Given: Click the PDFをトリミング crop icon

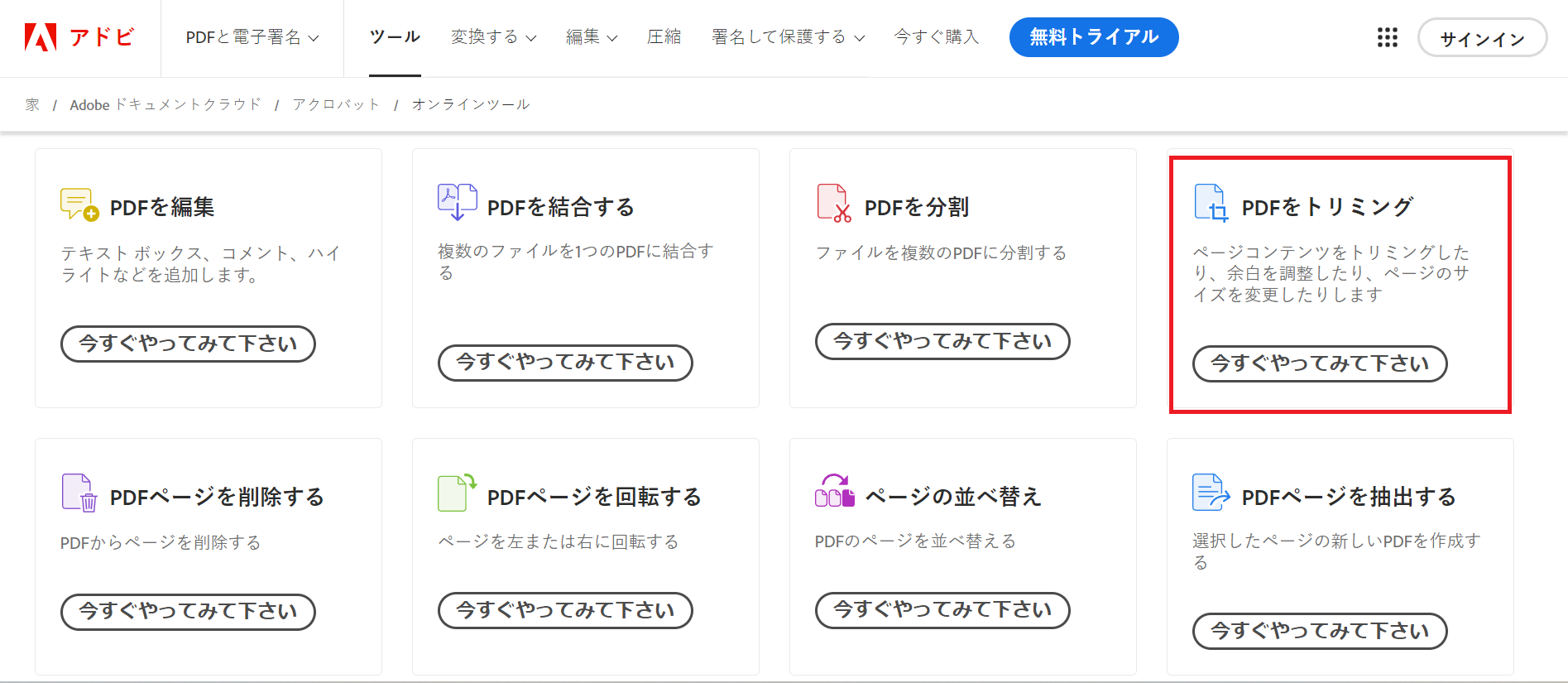Looking at the screenshot, I should (1211, 204).
